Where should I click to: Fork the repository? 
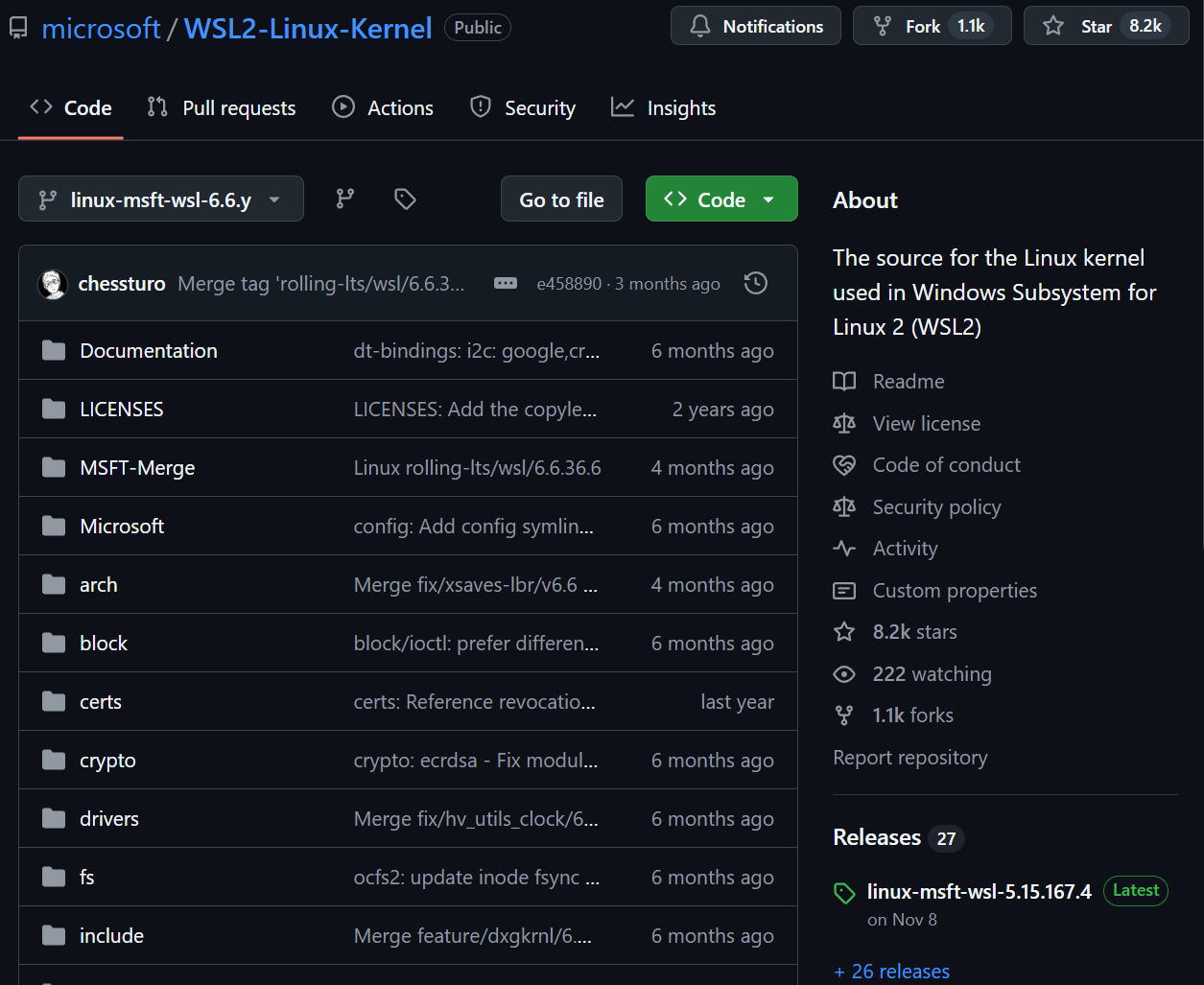pos(932,26)
